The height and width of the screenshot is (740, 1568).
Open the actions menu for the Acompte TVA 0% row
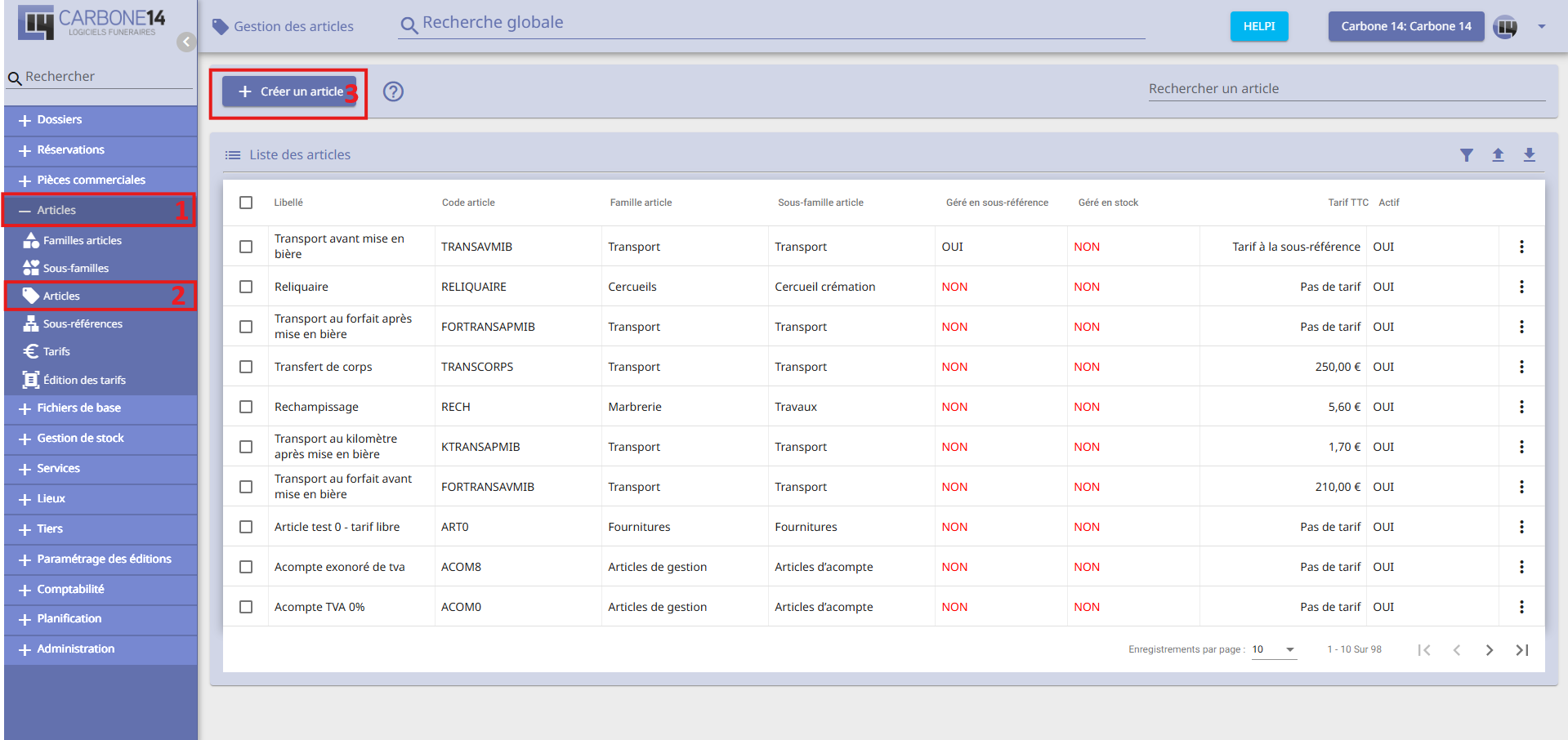pyautogui.click(x=1521, y=607)
